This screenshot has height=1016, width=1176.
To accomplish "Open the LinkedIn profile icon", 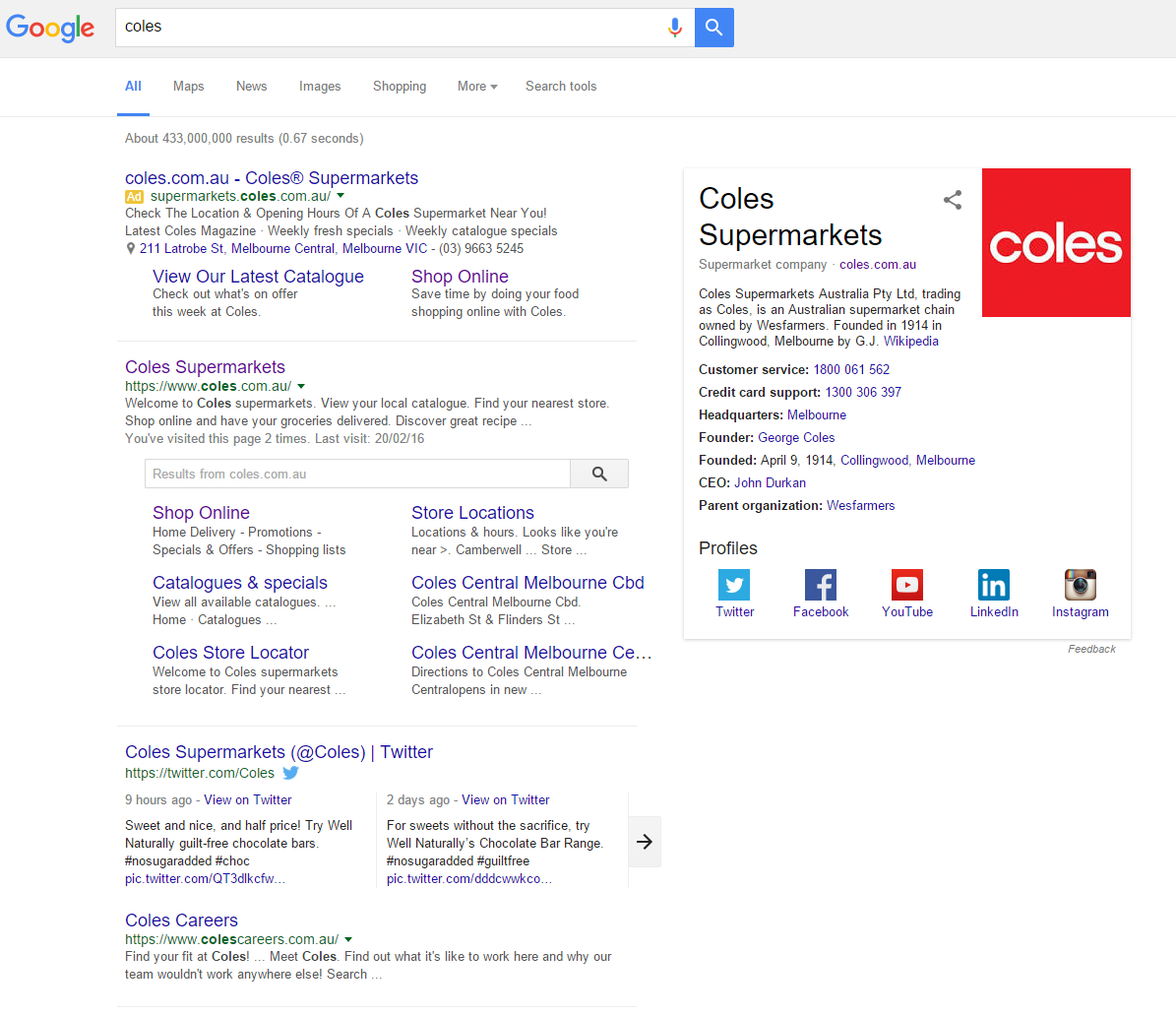I will 994,585.
